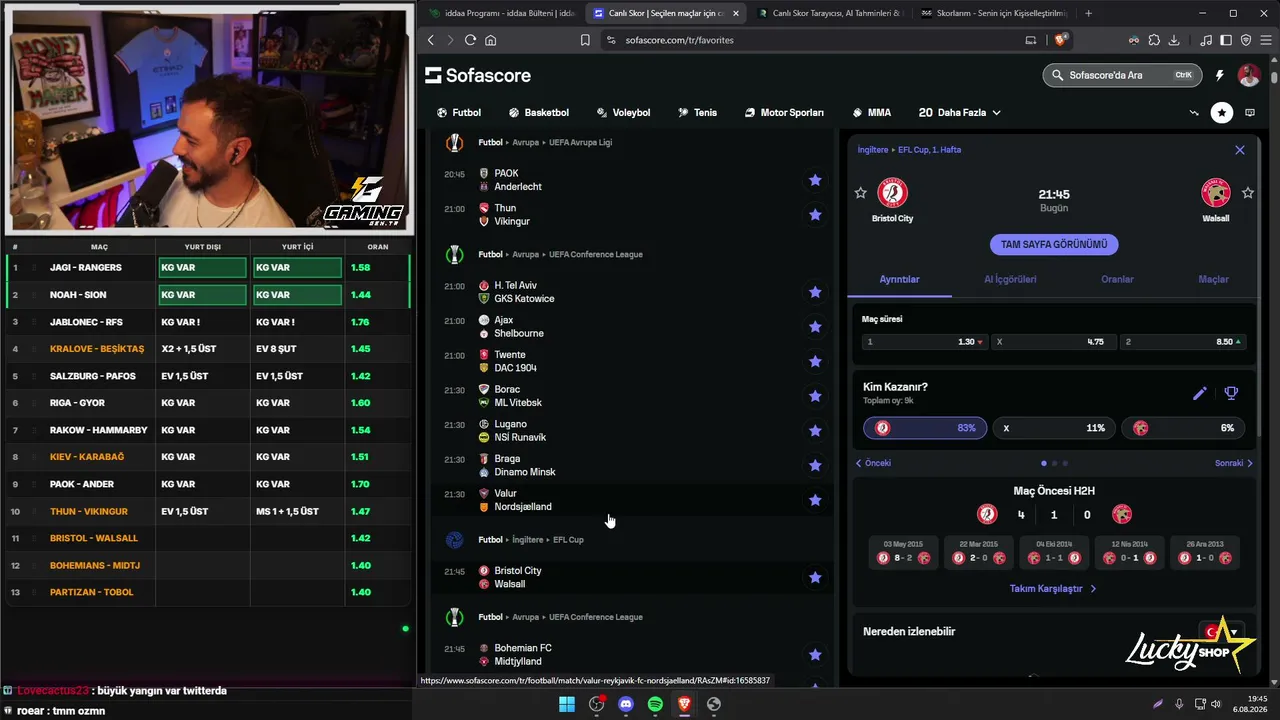Toggle favorite star for Lugano vs NSI Runavik
Image resolution: width=1280 pixels, height=720 pixels.
pyautogui.click(x=815, y=431)
